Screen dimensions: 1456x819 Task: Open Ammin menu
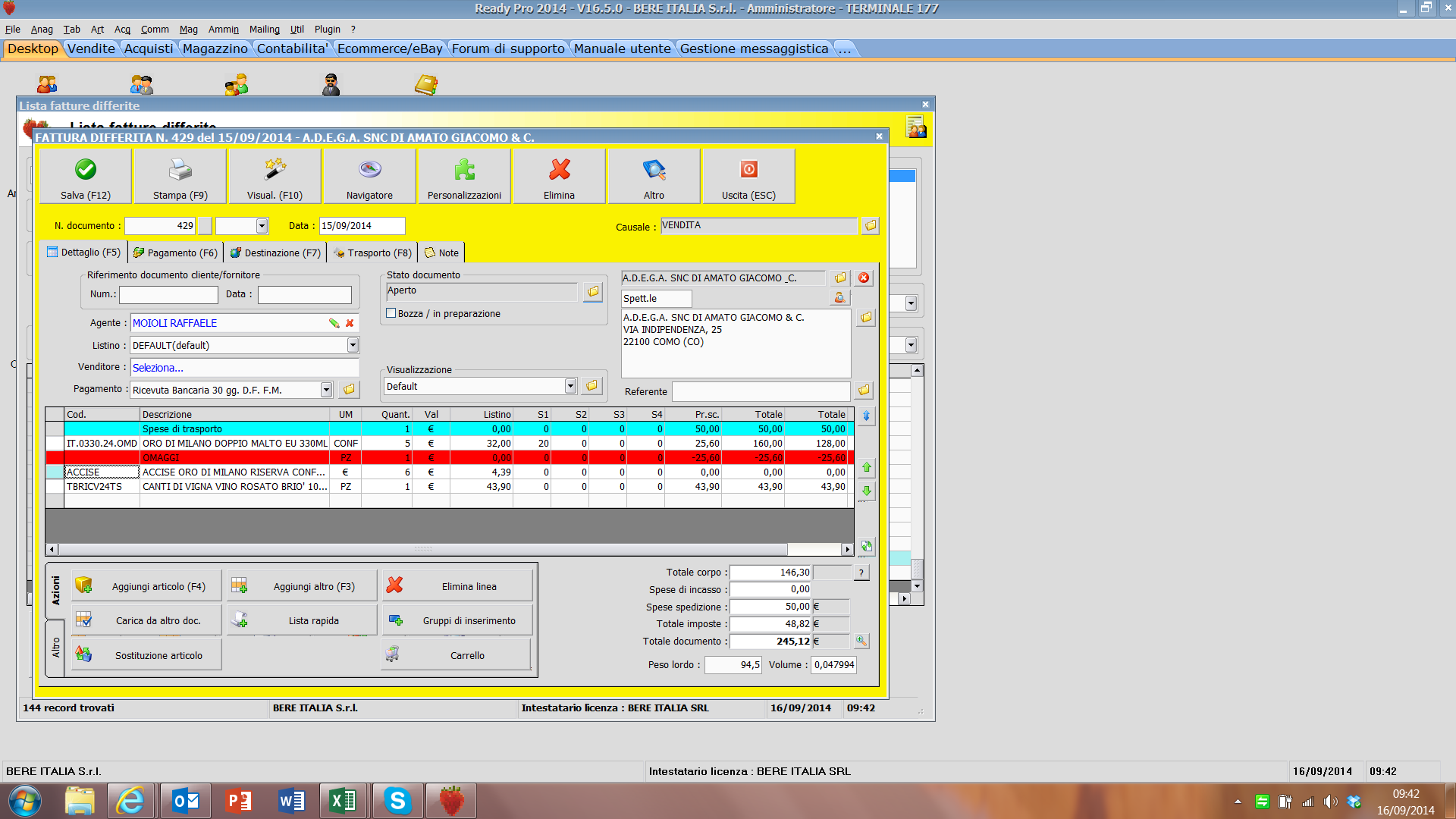223,29
